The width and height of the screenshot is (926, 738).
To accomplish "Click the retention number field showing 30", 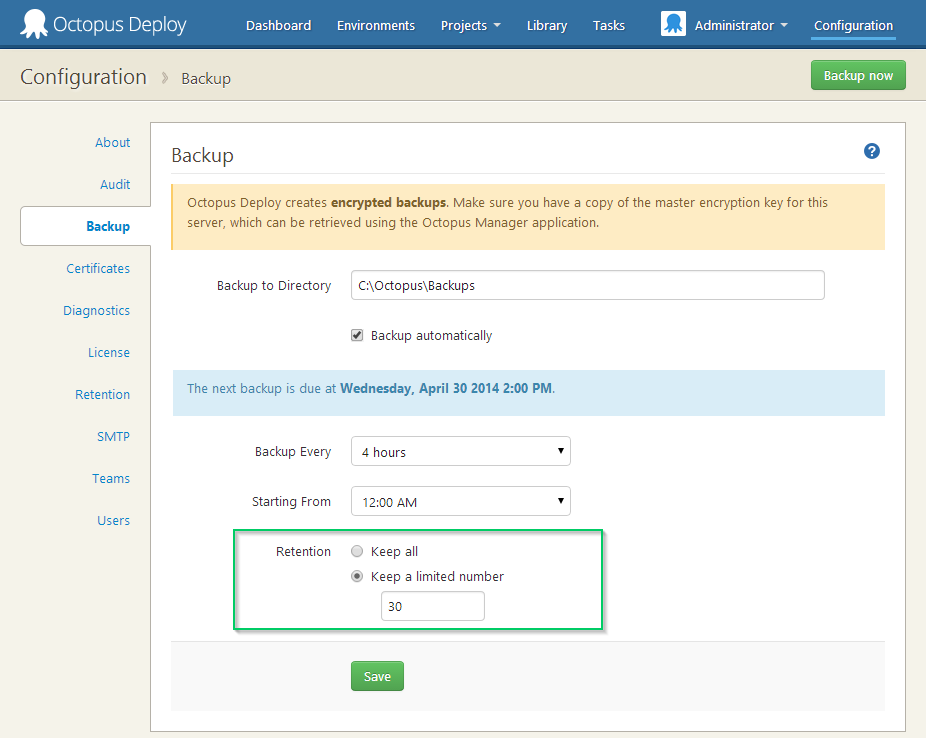I will coord(432,606).
